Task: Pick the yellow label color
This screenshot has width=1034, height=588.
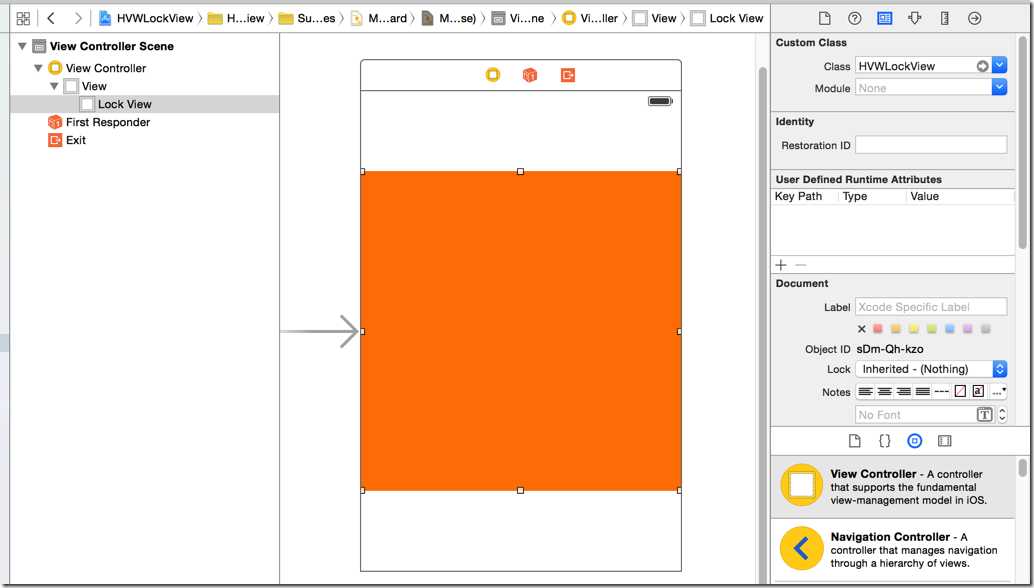Action: pyautogui.click(x=913, y=329)
